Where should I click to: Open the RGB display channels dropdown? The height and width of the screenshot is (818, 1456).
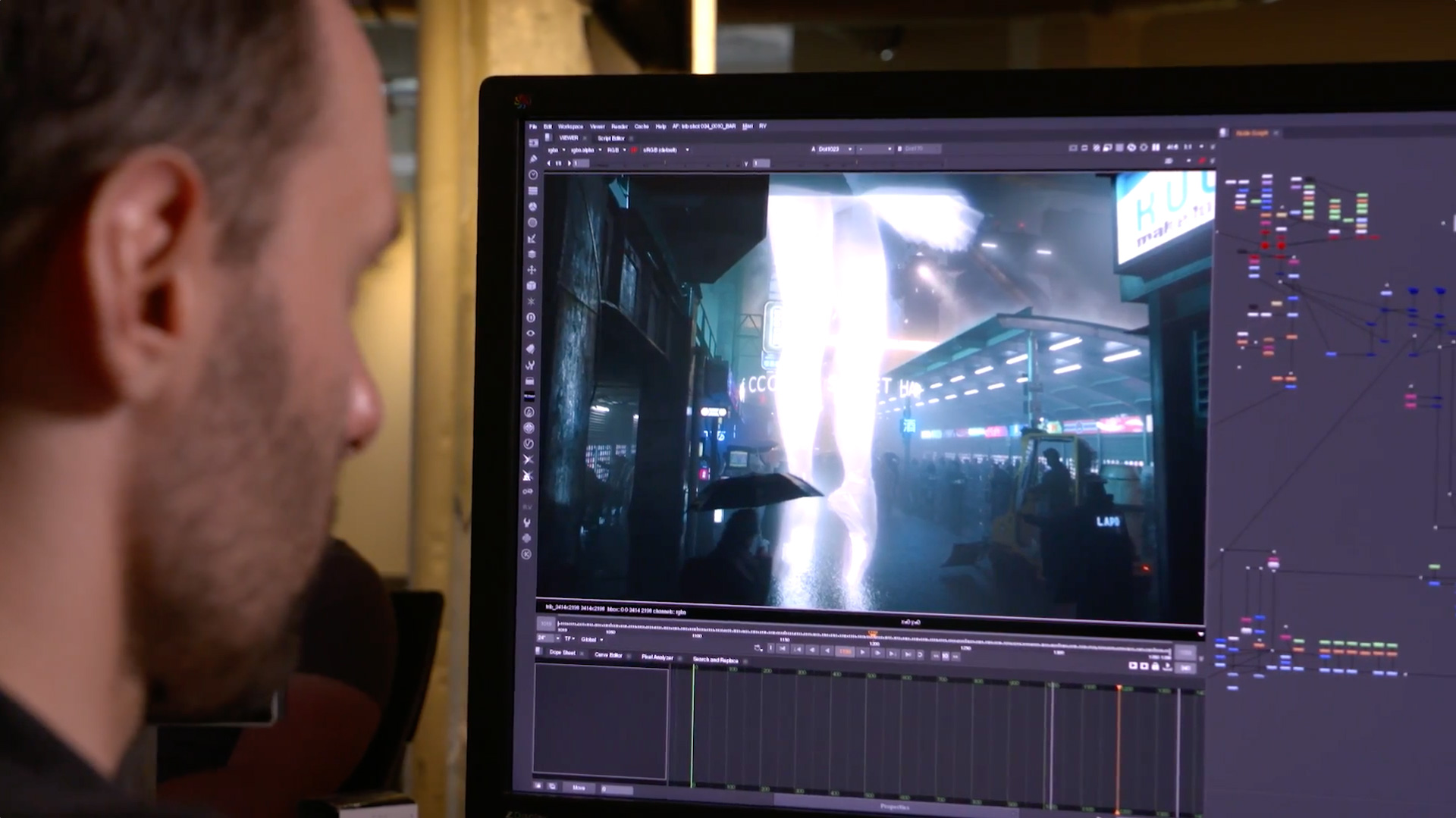tap(617, 150)
